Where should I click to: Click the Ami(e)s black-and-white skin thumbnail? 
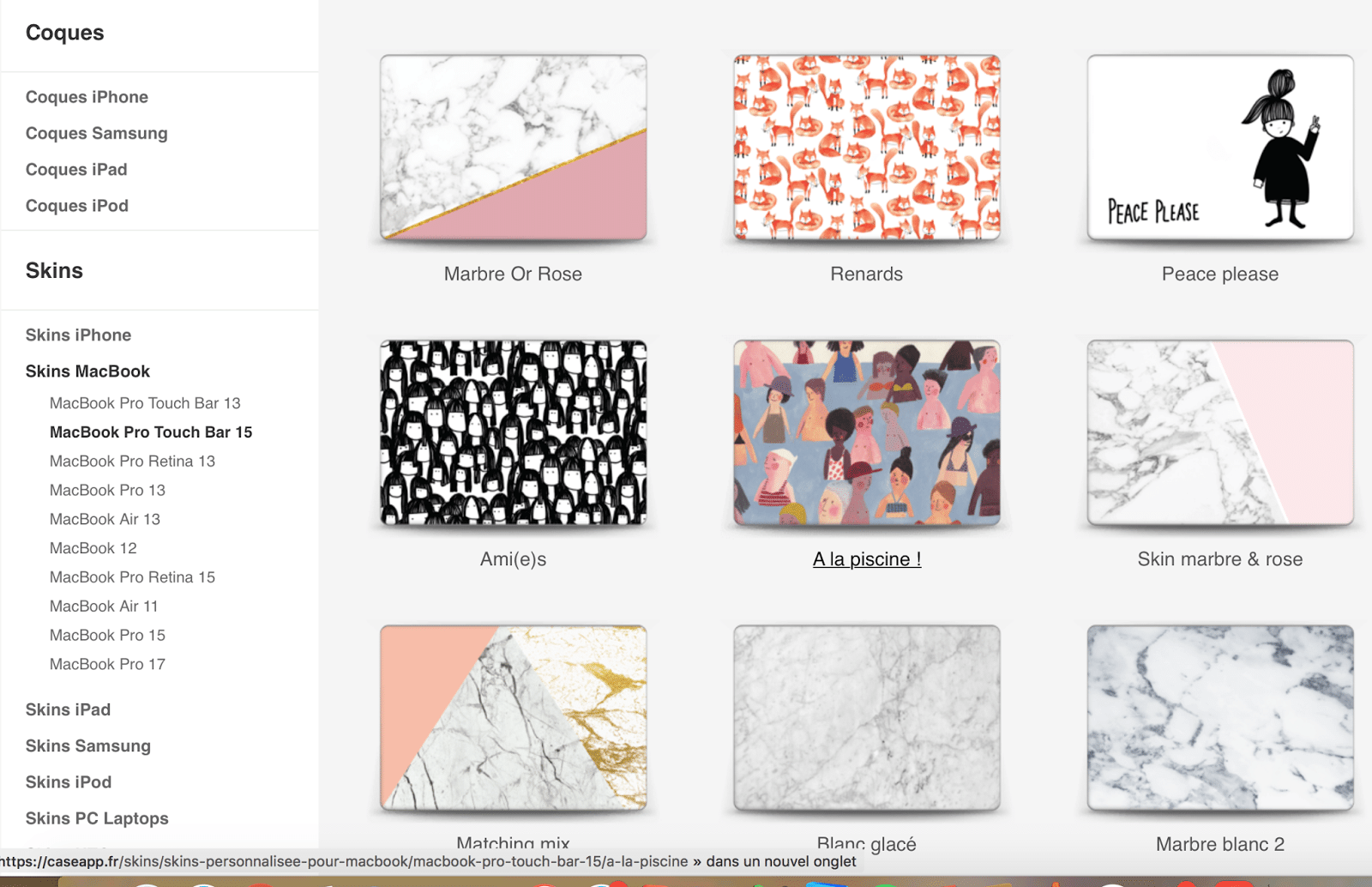(513, 432)
